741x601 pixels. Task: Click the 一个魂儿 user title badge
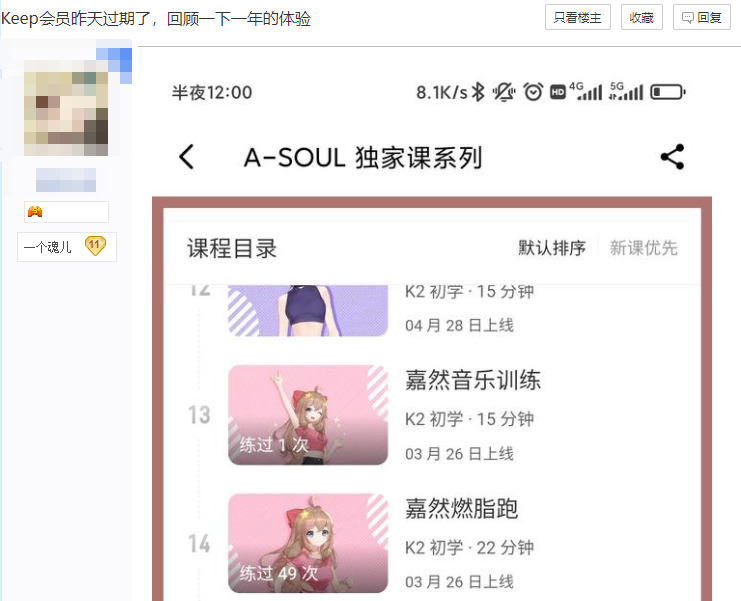[x=67, y=247]
